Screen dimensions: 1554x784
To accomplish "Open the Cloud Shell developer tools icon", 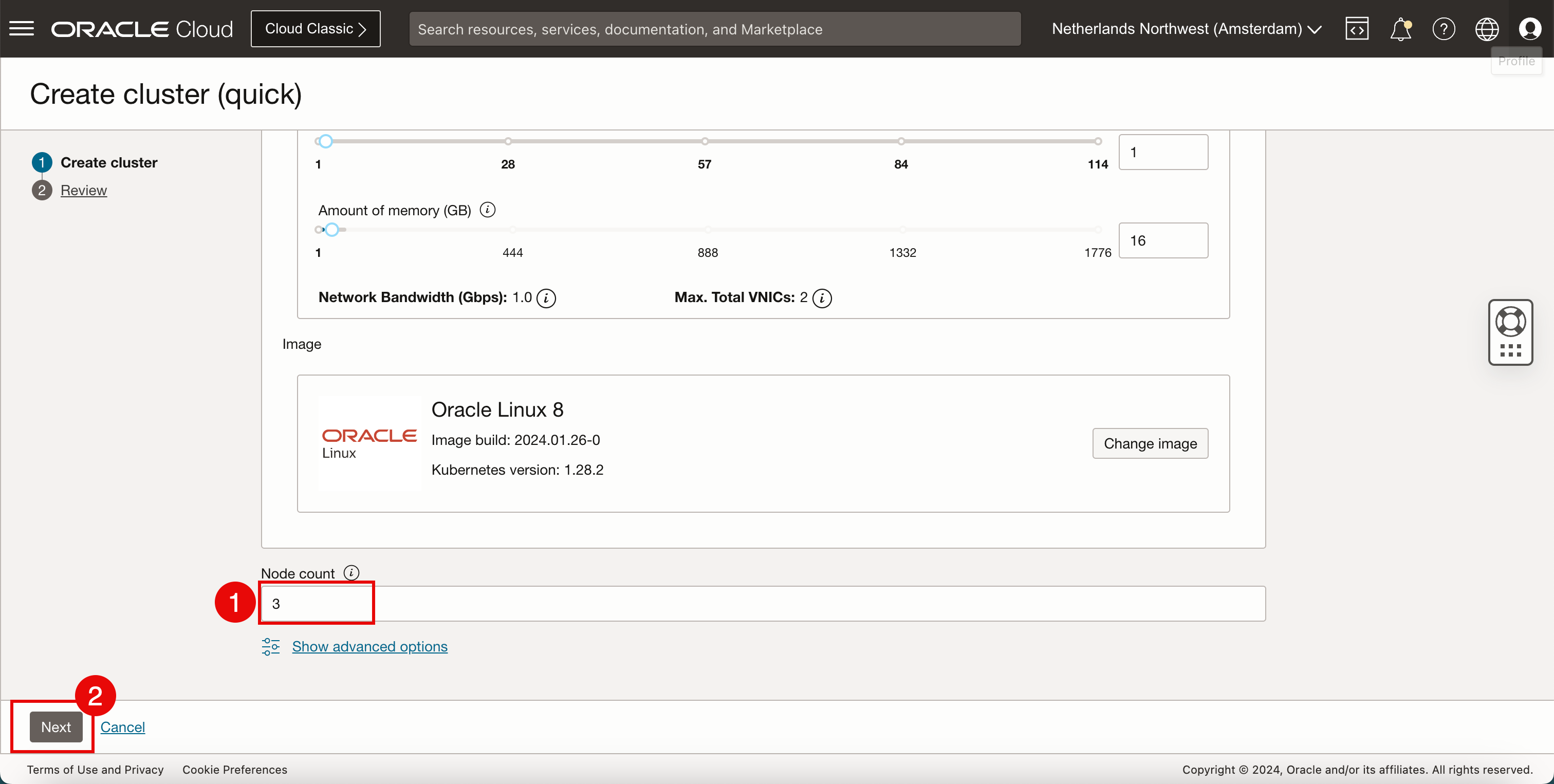I will pyautogui.click(x=1357, y=28).
